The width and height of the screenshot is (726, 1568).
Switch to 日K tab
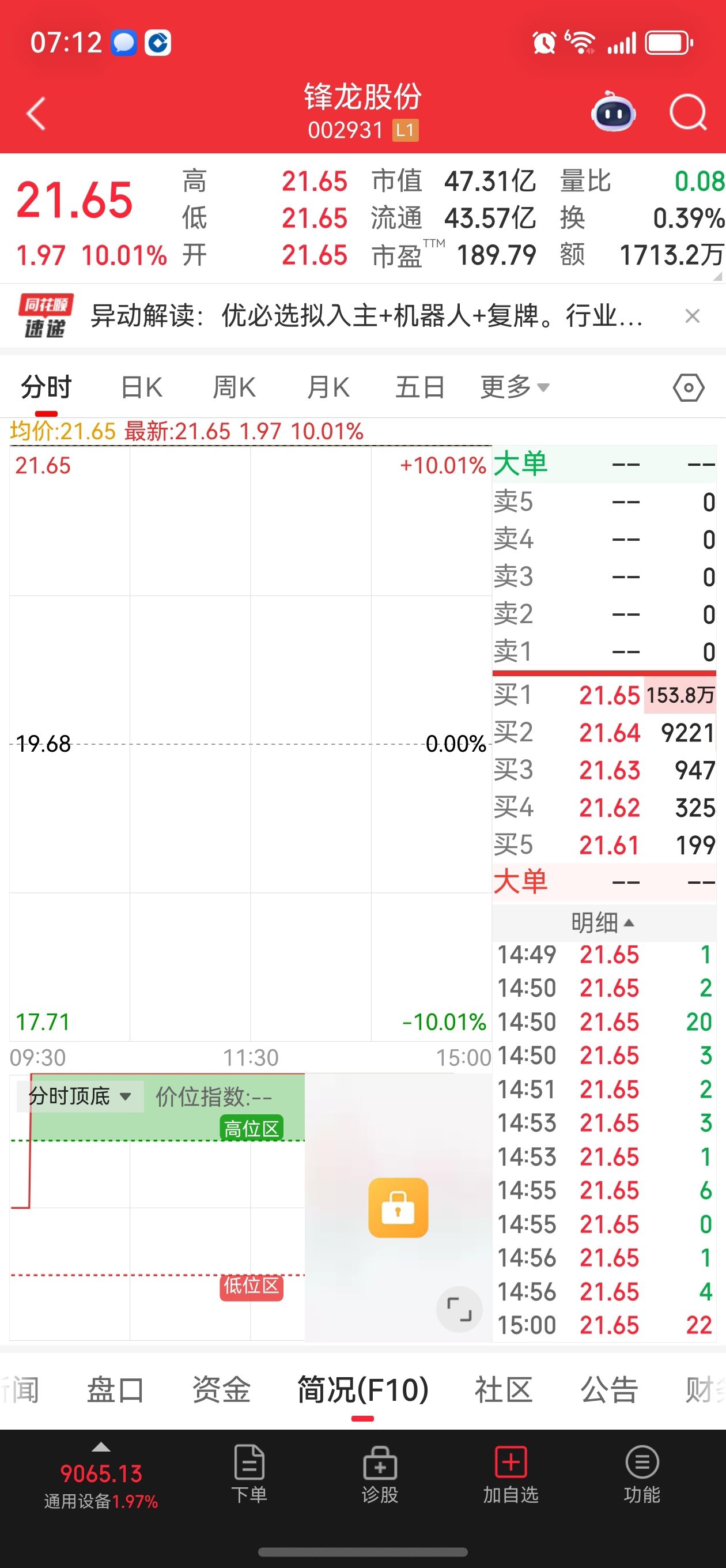coord(141,387)
